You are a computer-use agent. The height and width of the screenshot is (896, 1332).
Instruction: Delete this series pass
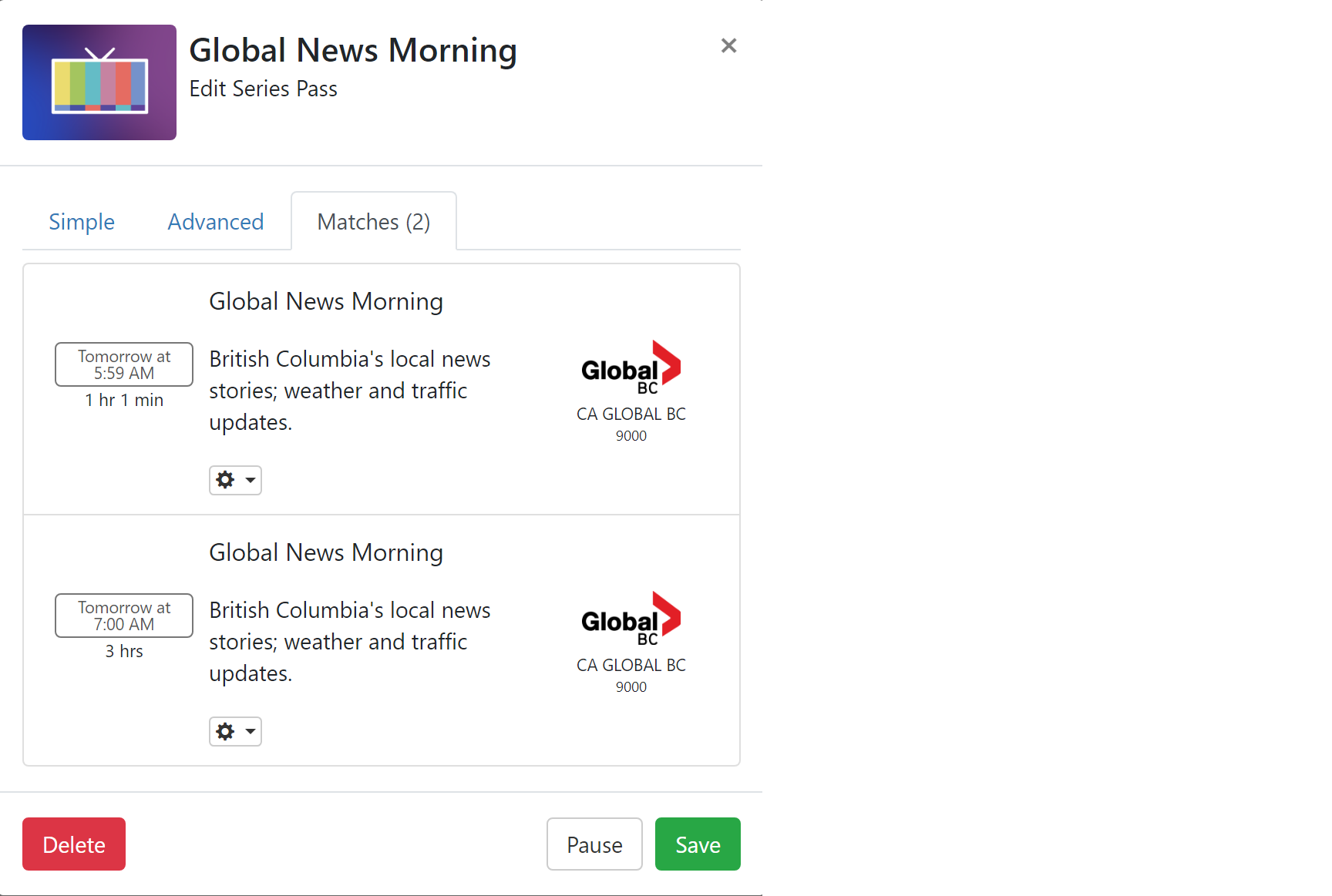[x=74, y=844]
